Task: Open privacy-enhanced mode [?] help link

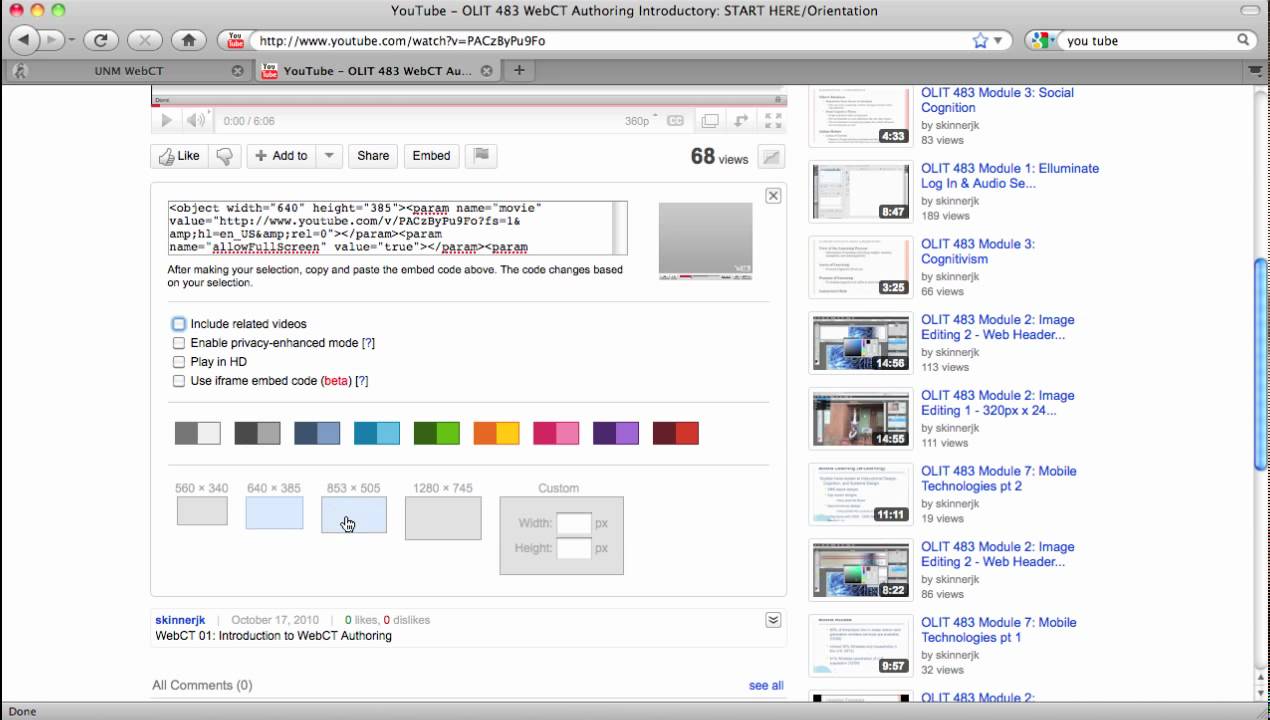Action: pyautogui.click(x=368, y=343)
